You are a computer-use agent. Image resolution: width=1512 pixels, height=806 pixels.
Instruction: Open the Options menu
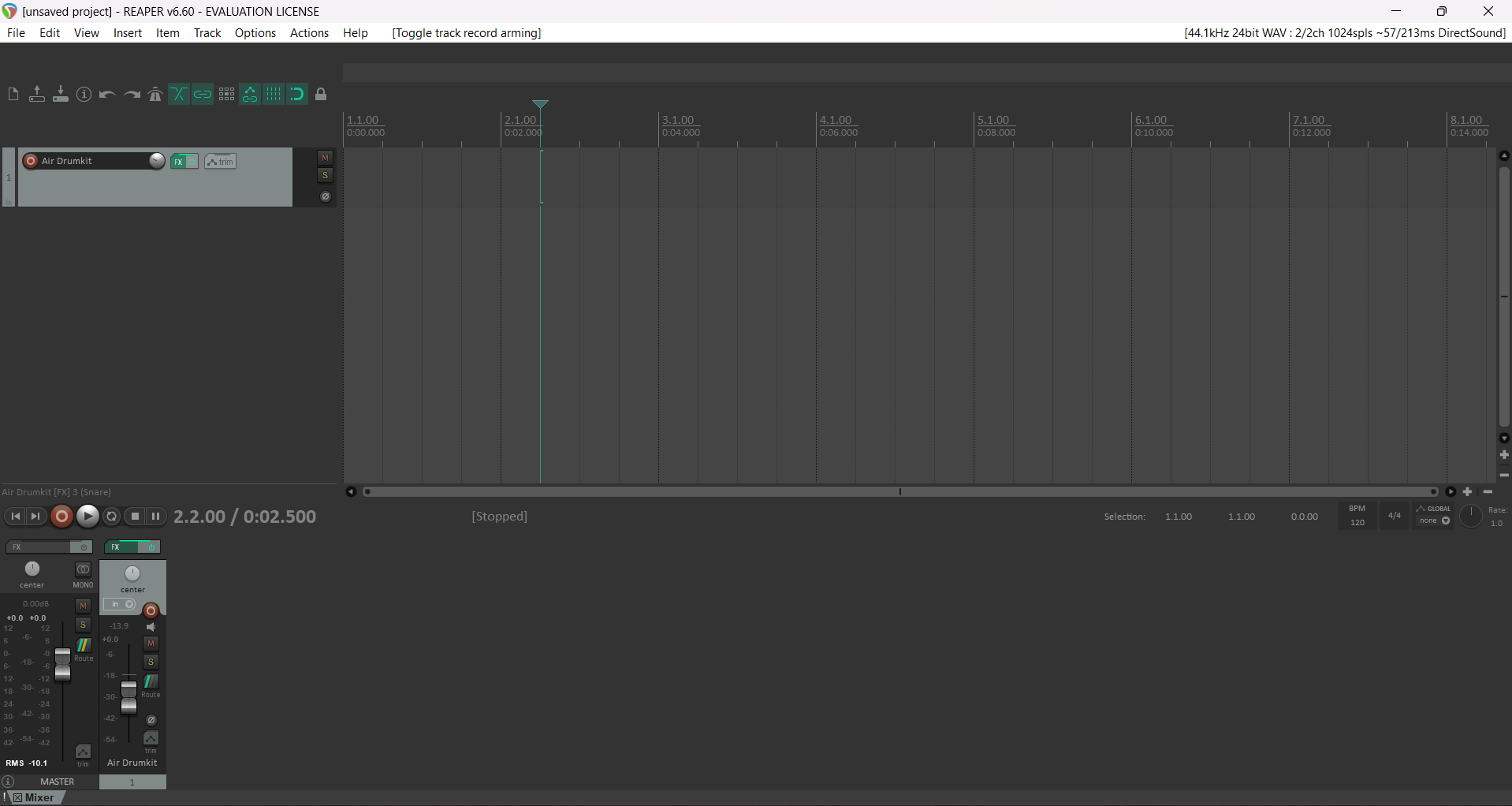[255, 33]
